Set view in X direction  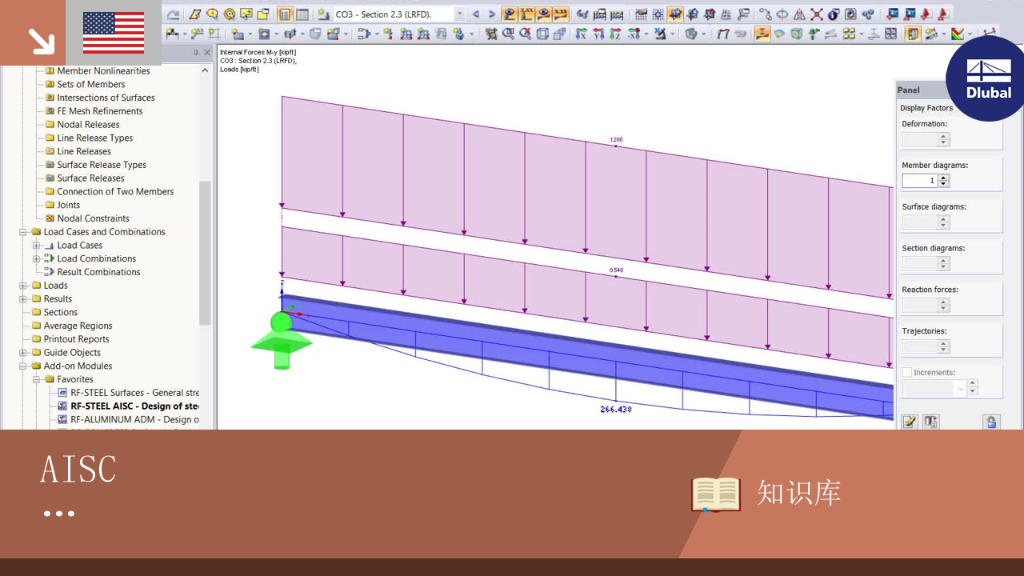coord(581,34)
